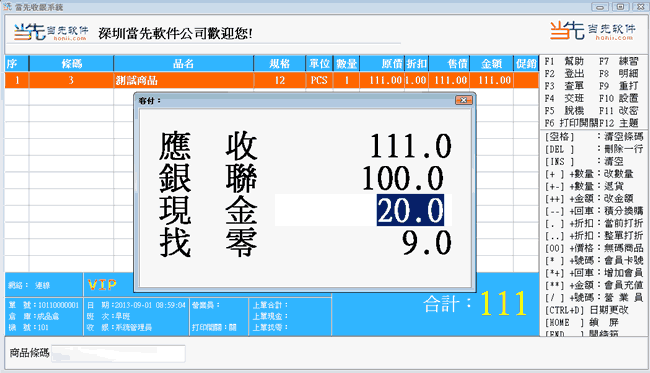Image resolution: width=650 pixels, height=373 pixels.
Task: Click the [CTRL+D] 日期更改 hint line
Action: [x=587, y=310]
